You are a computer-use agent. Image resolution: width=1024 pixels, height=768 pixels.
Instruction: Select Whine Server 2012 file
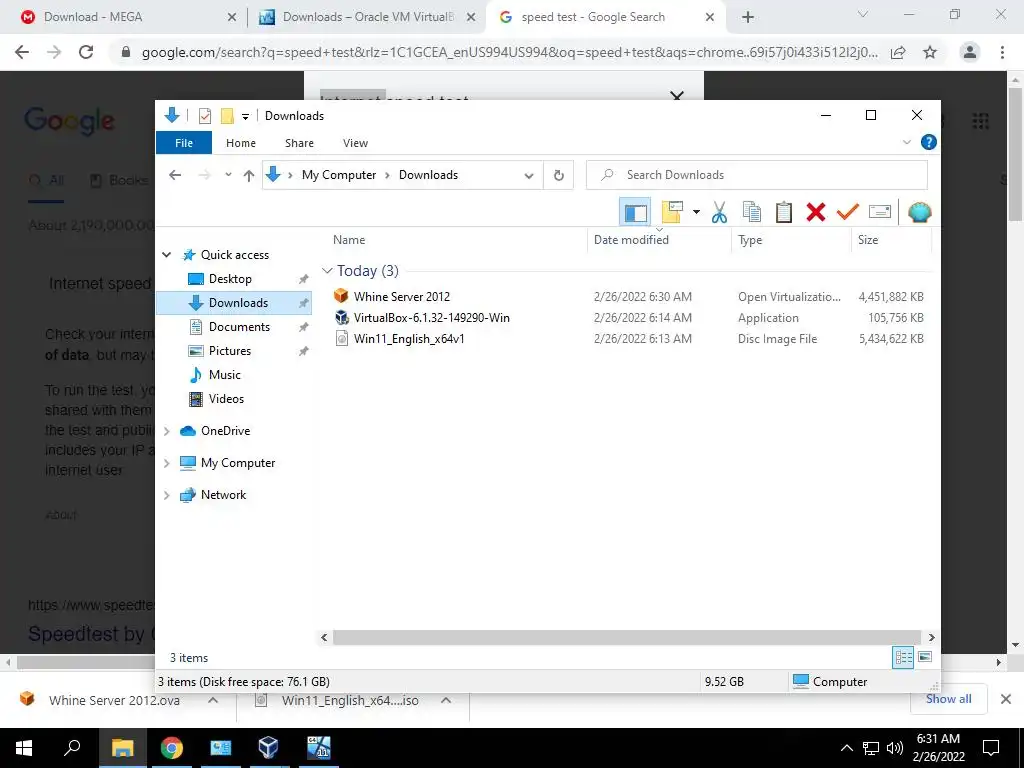tap(402, 296)
